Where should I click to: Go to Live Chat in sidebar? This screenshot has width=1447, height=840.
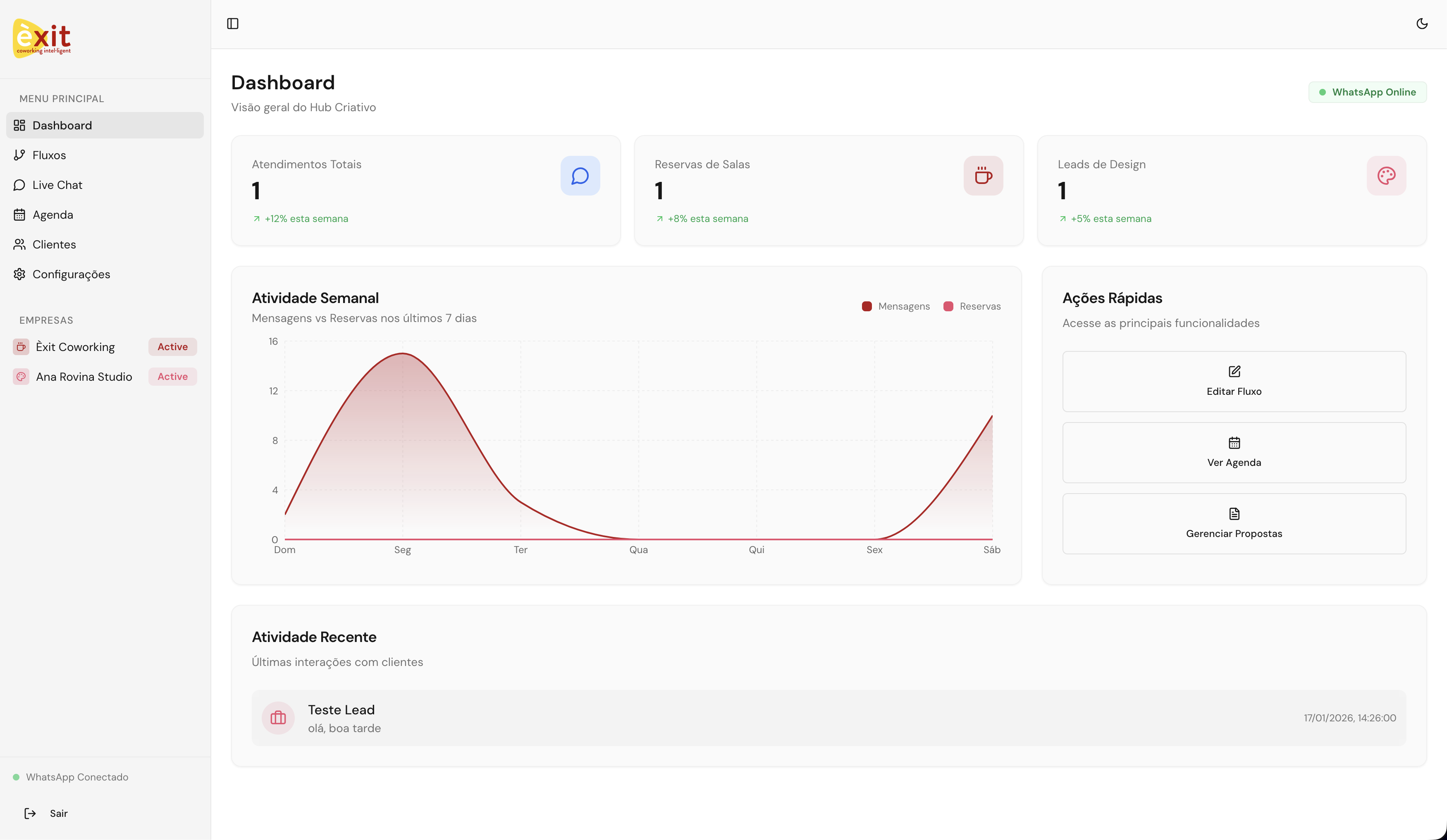[x=57, y=185]
